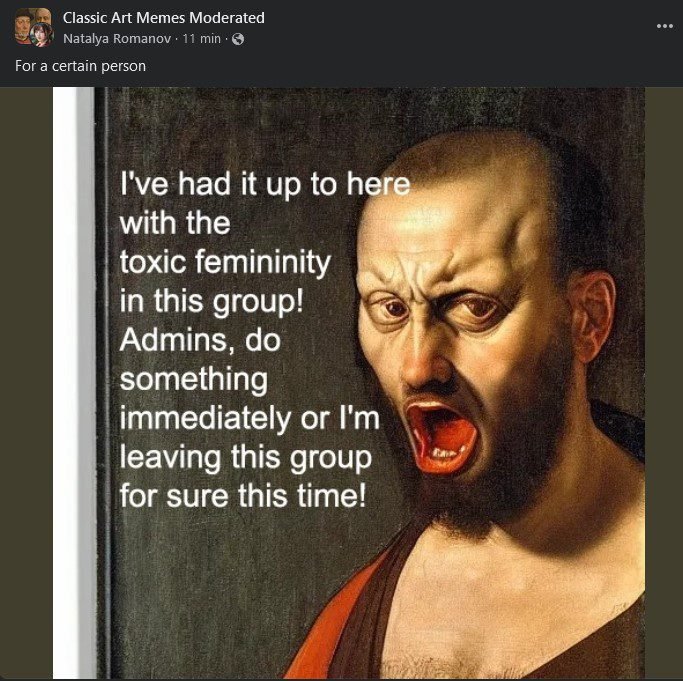Visit Natalya Romanov's profile name link
683x681 pixels.
point(118,40)
